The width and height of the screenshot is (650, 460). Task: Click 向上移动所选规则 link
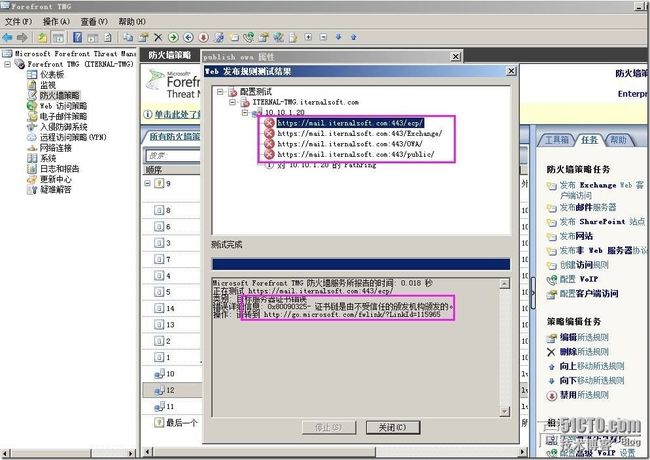592,366
